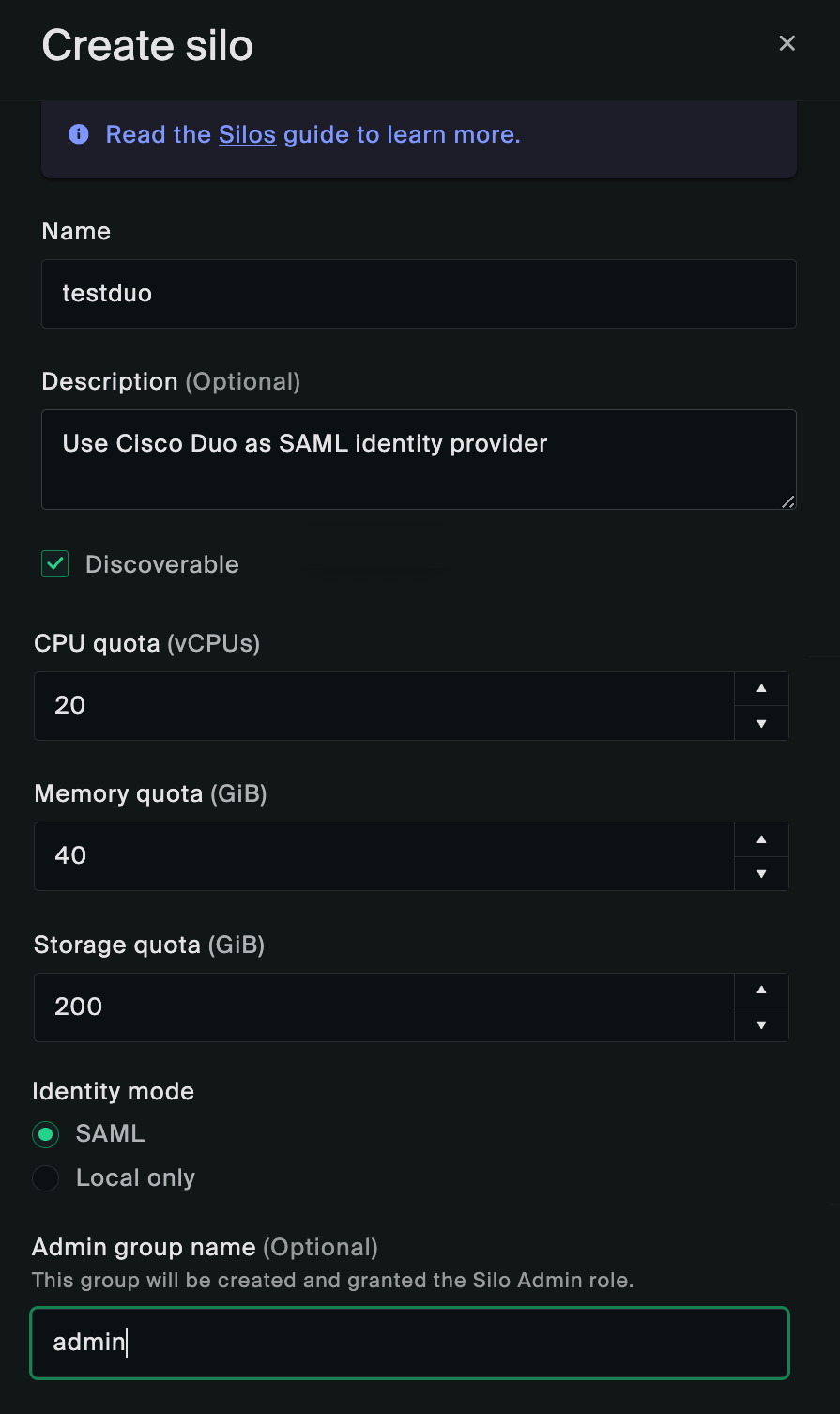Viewport: 840px width, 1414px height.
Task: Click the Description field resize handle
Action: click(x=788, y=501)
